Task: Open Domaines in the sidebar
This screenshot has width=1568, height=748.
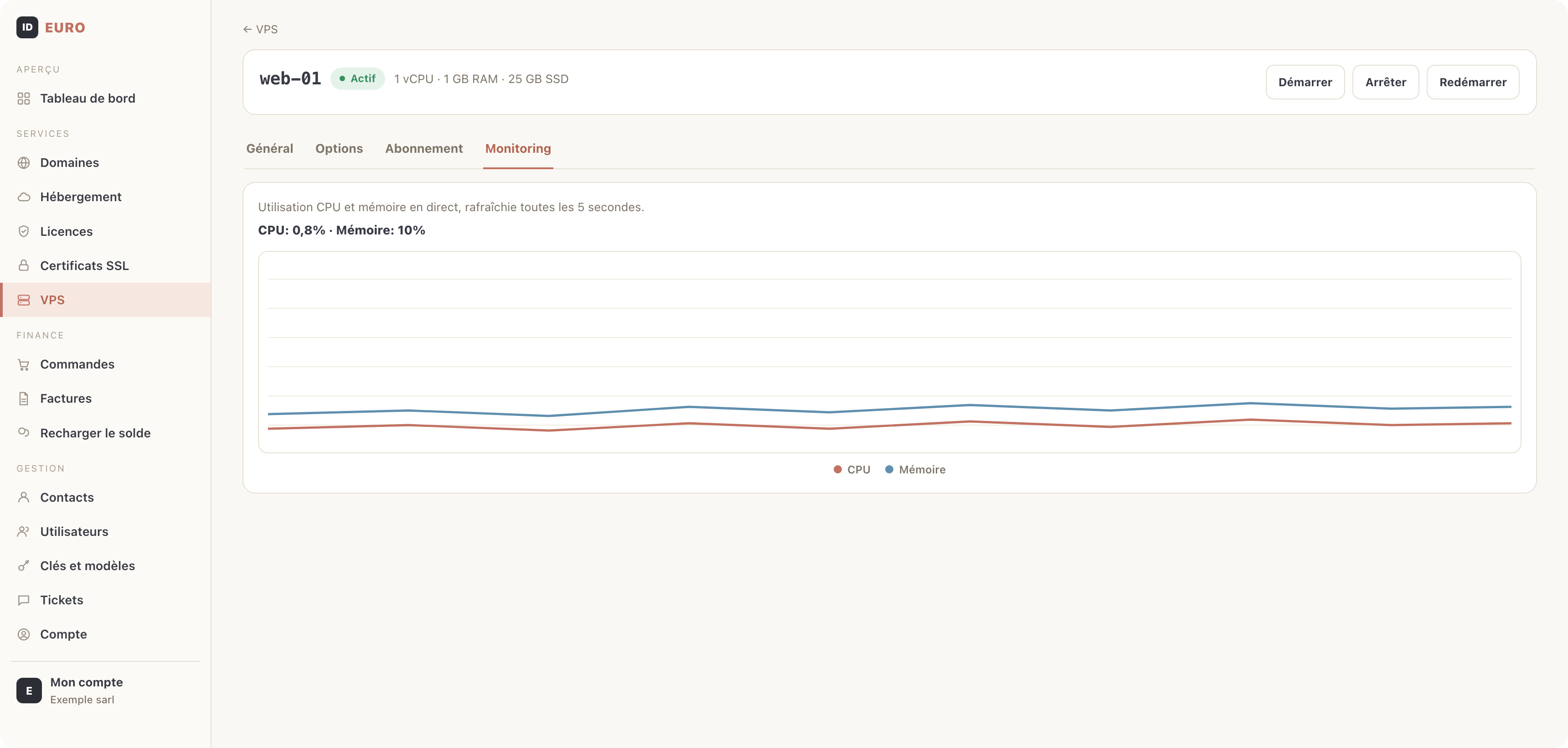Action: coord(106,163)
